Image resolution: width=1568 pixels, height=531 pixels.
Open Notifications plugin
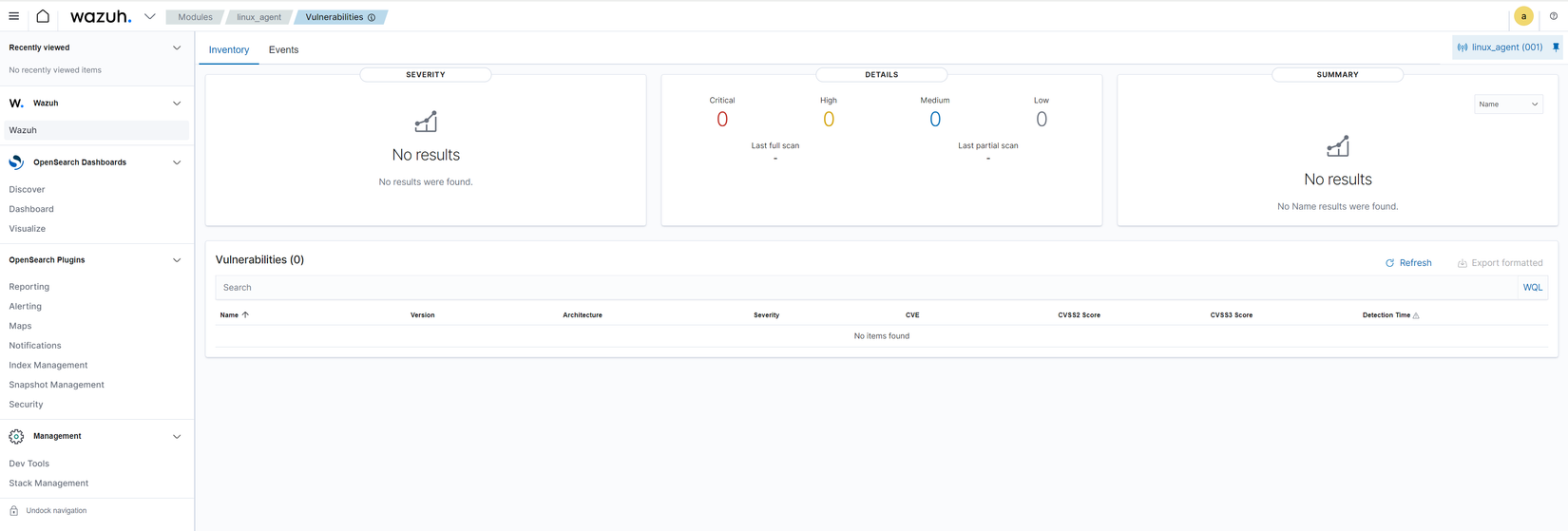click(x=34, y=346)
